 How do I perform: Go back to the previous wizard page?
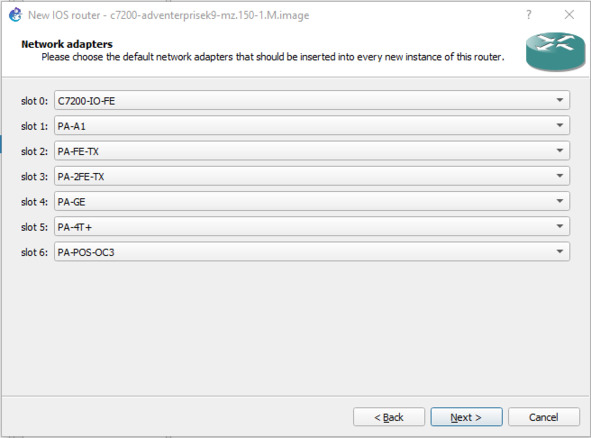(x=389, y=417)
